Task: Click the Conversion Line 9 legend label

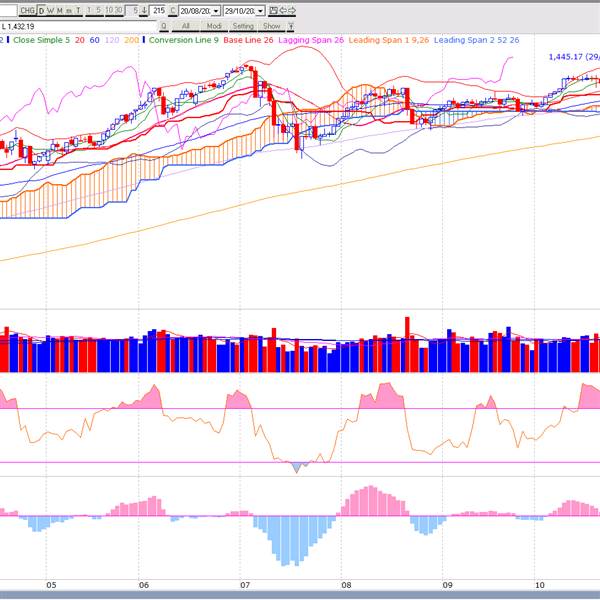Action: [x=184, y=40]
